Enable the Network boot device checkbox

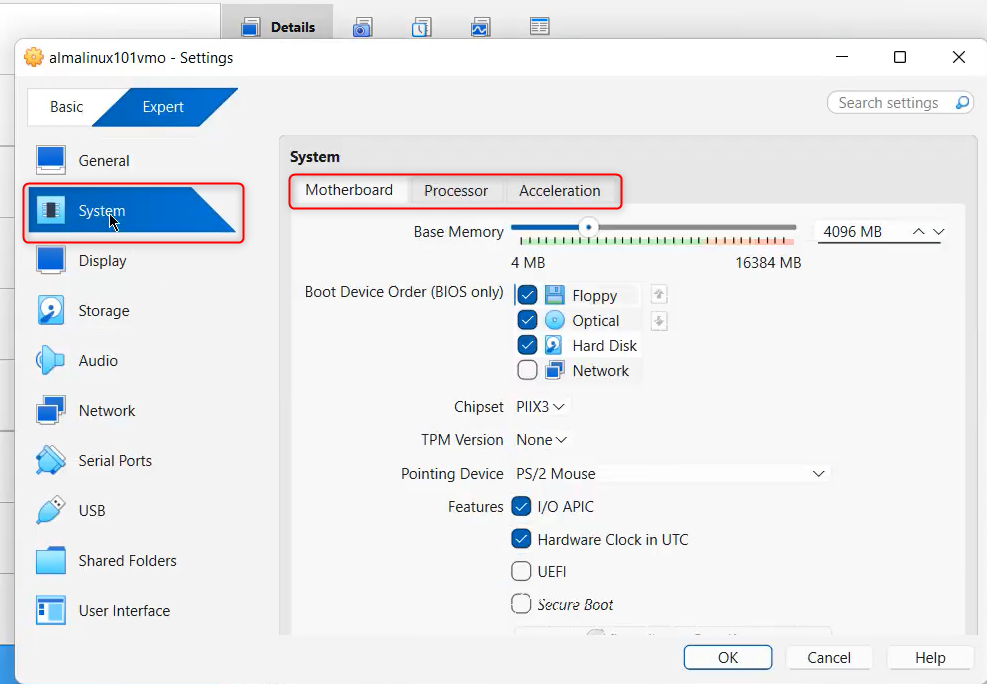pos(527,370)
